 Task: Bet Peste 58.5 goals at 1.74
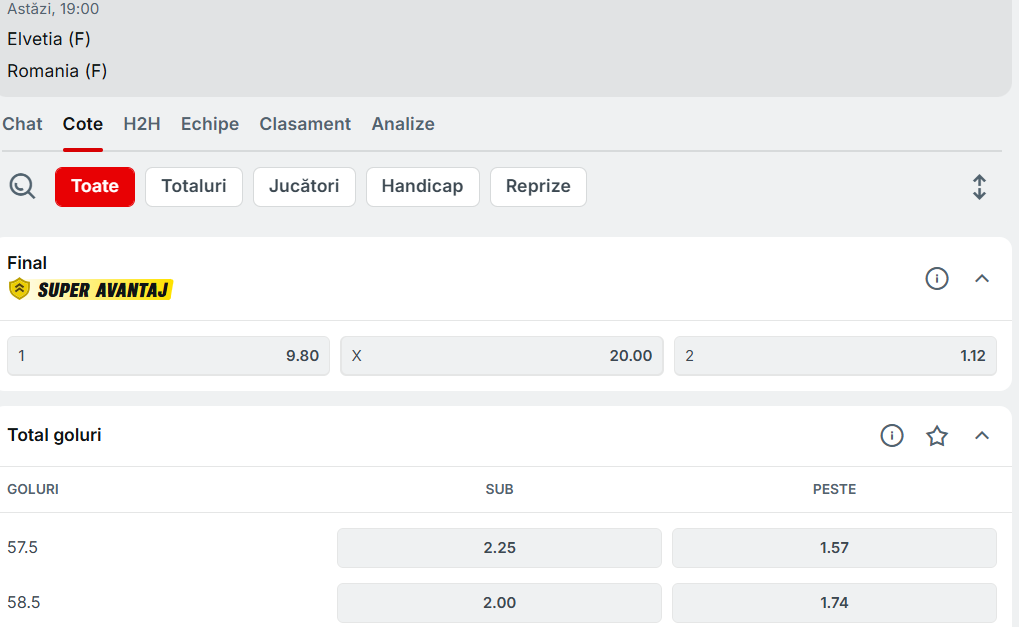834,603
